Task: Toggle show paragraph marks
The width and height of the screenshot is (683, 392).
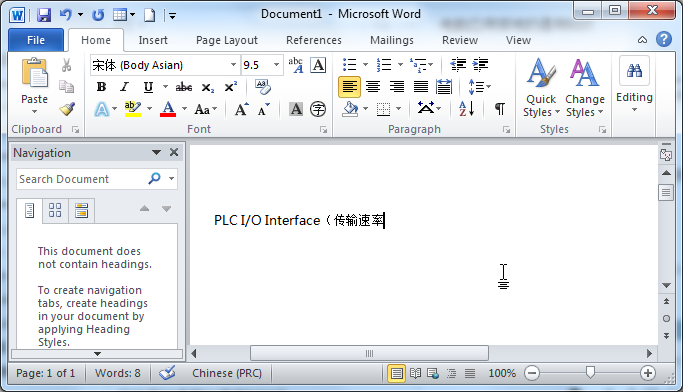Action: click(x=500, y=109)
